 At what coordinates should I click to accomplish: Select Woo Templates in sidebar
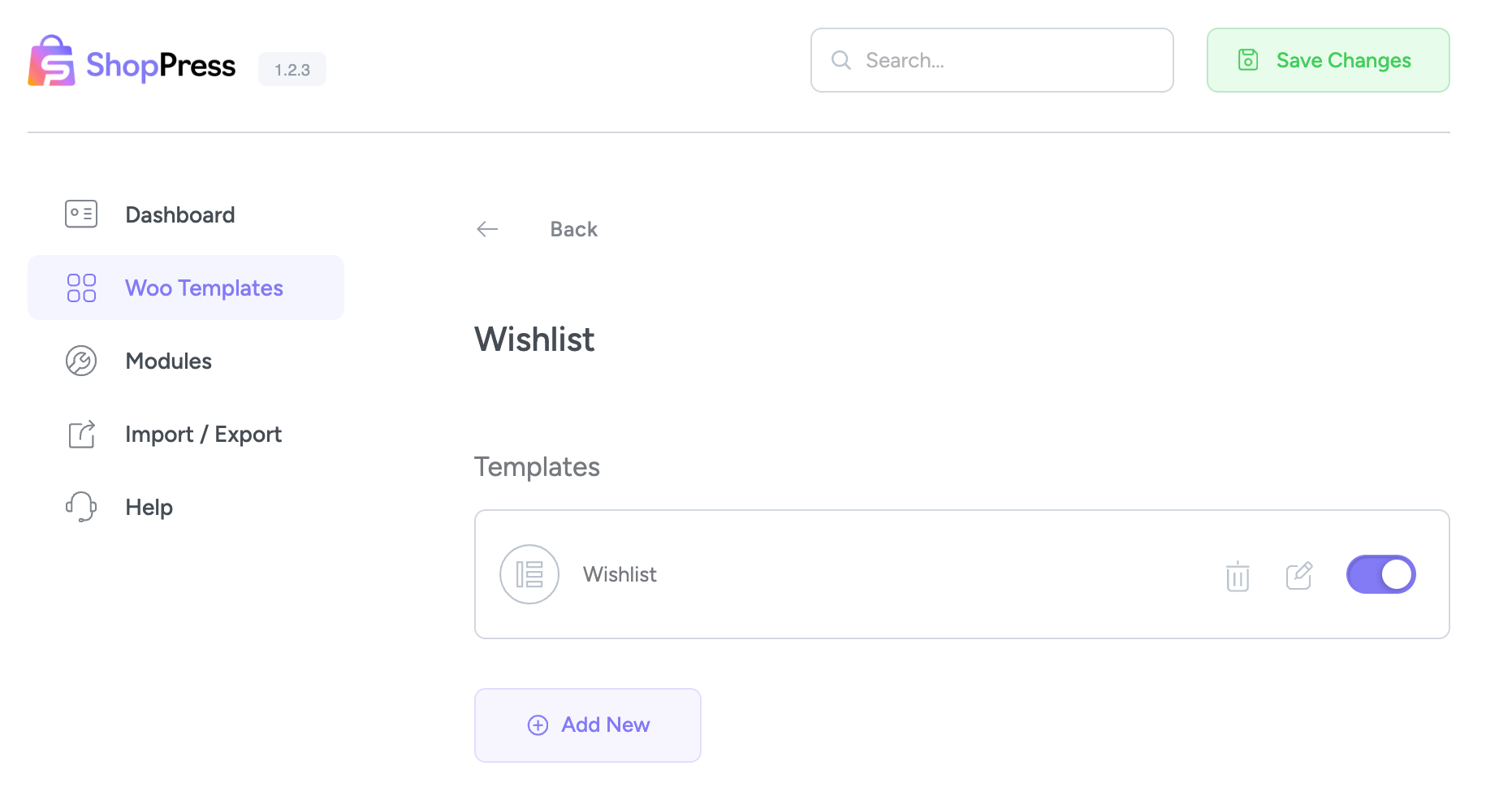click(204, 288)
